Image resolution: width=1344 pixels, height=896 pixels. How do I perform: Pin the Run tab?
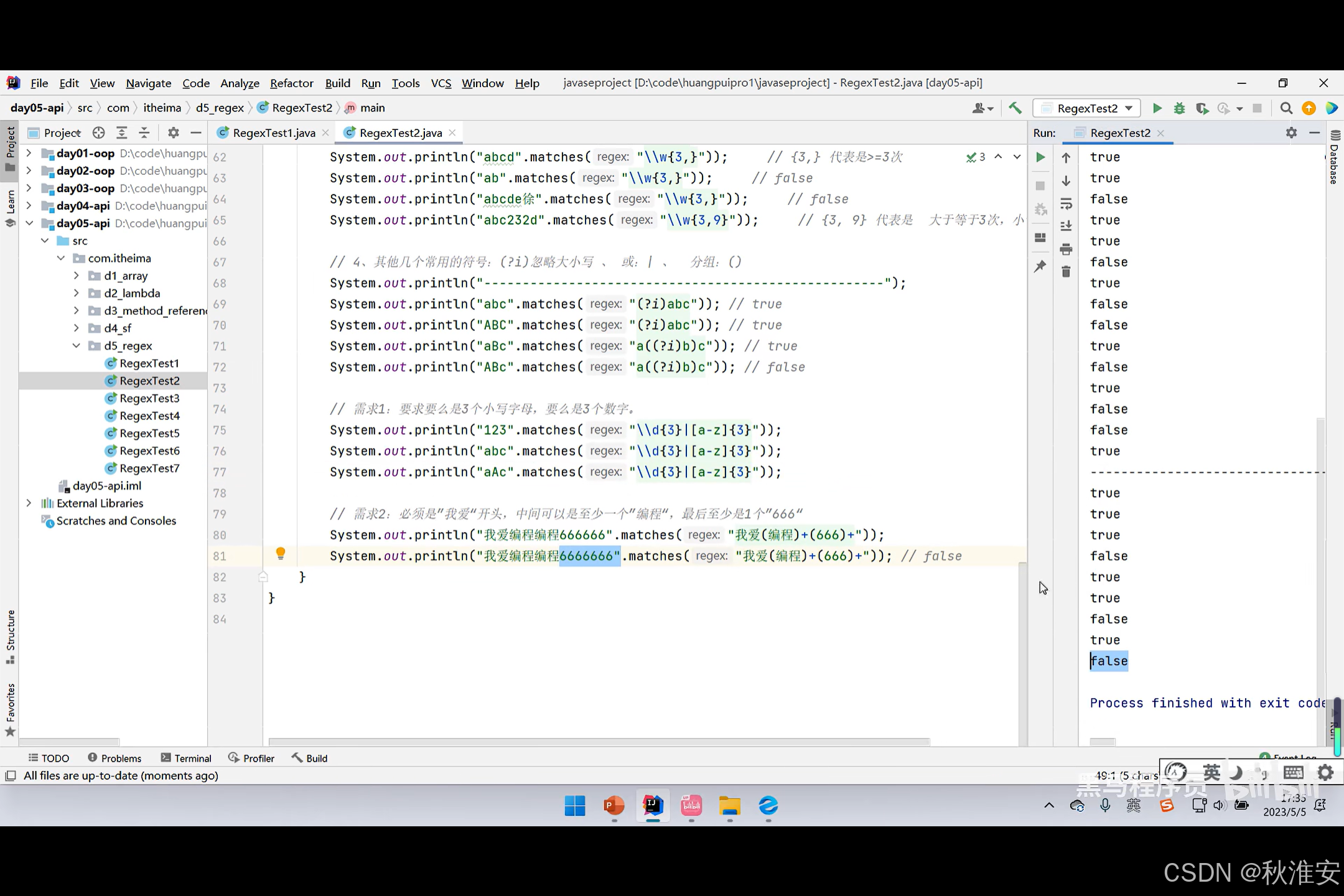click(x=1040, y=266)
